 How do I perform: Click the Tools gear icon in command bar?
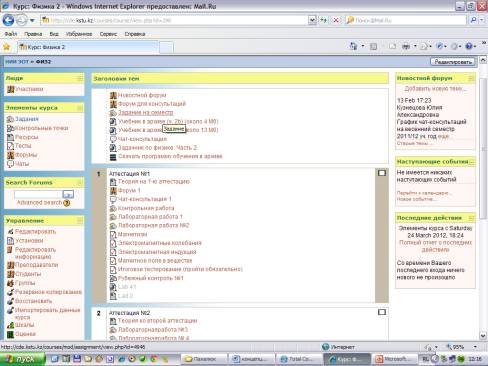[x=454, y=47]
